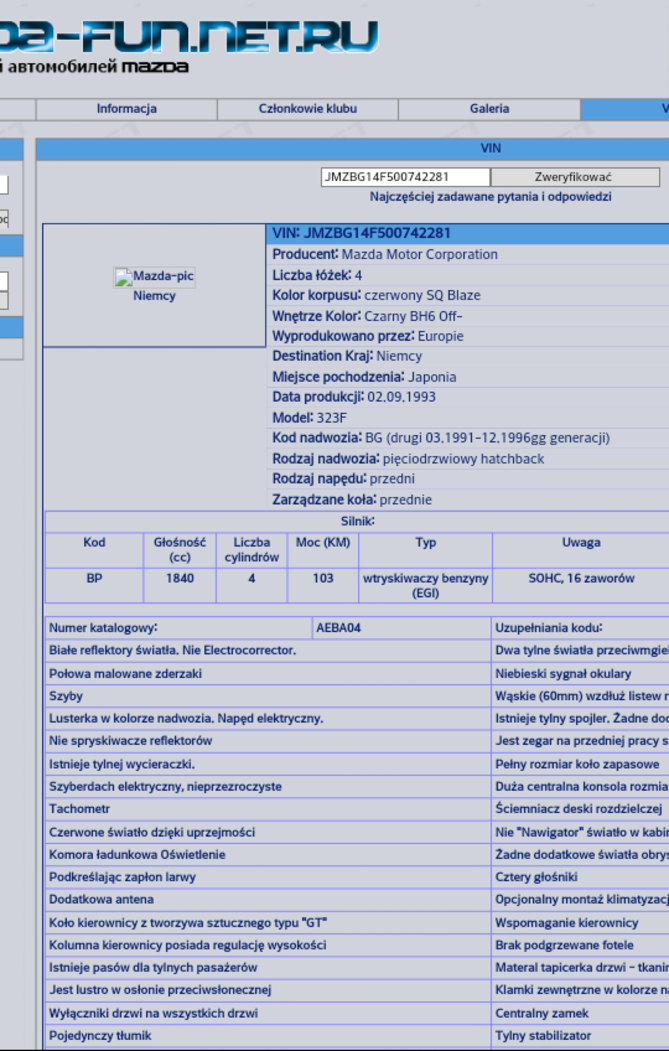Click 'Dodatkowa antena' row
This screenshot has height=1051, width=669.
[268, 900]
